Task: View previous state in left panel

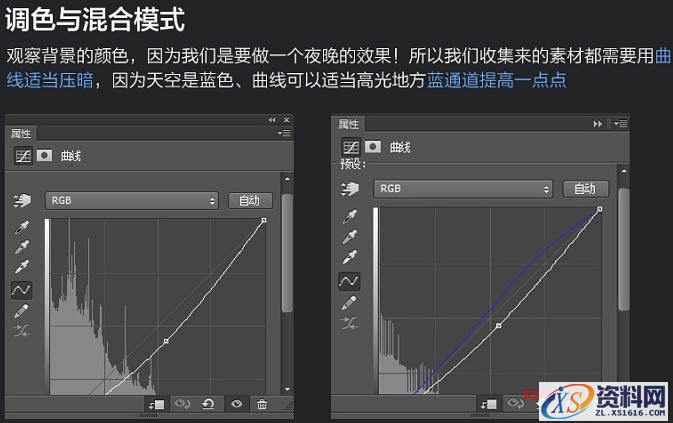Action: (x=182, y=404)
